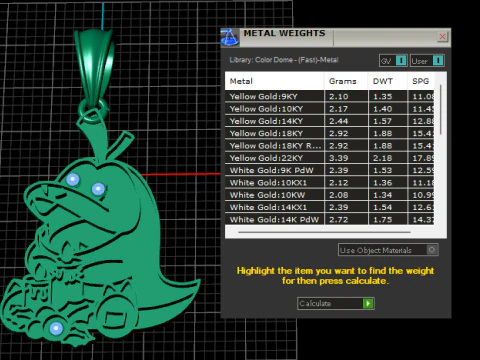
Task: Click the Metal Weights scale icon
Action: click(229, 37)
